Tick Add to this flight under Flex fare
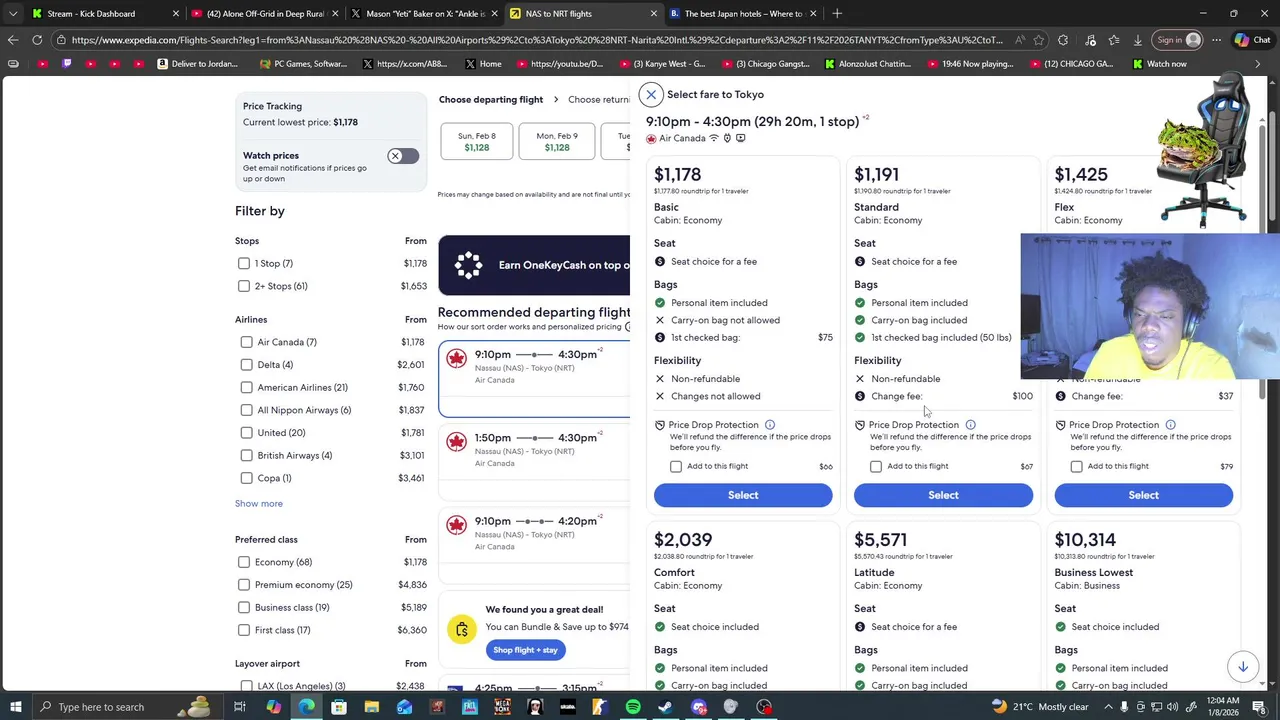Viewport: 1280px width, 720px height. pos(1076,466)
